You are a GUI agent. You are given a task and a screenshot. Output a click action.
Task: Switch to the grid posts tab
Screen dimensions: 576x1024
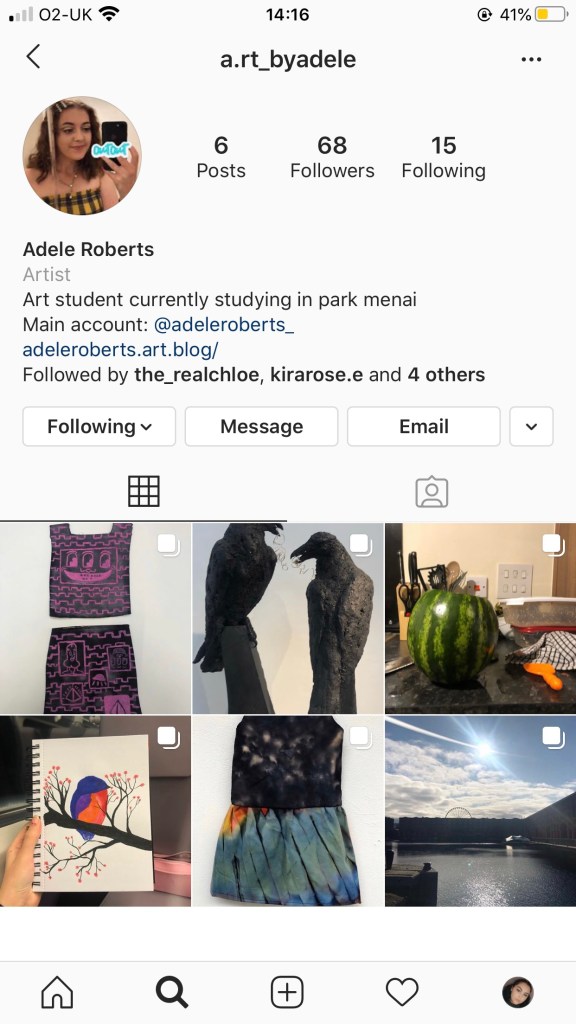coord(144,492)
